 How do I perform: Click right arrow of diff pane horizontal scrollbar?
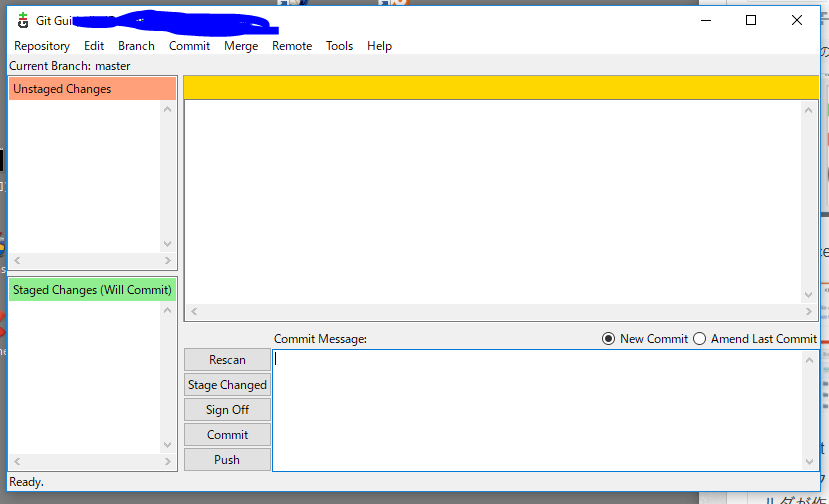point(808,311)
